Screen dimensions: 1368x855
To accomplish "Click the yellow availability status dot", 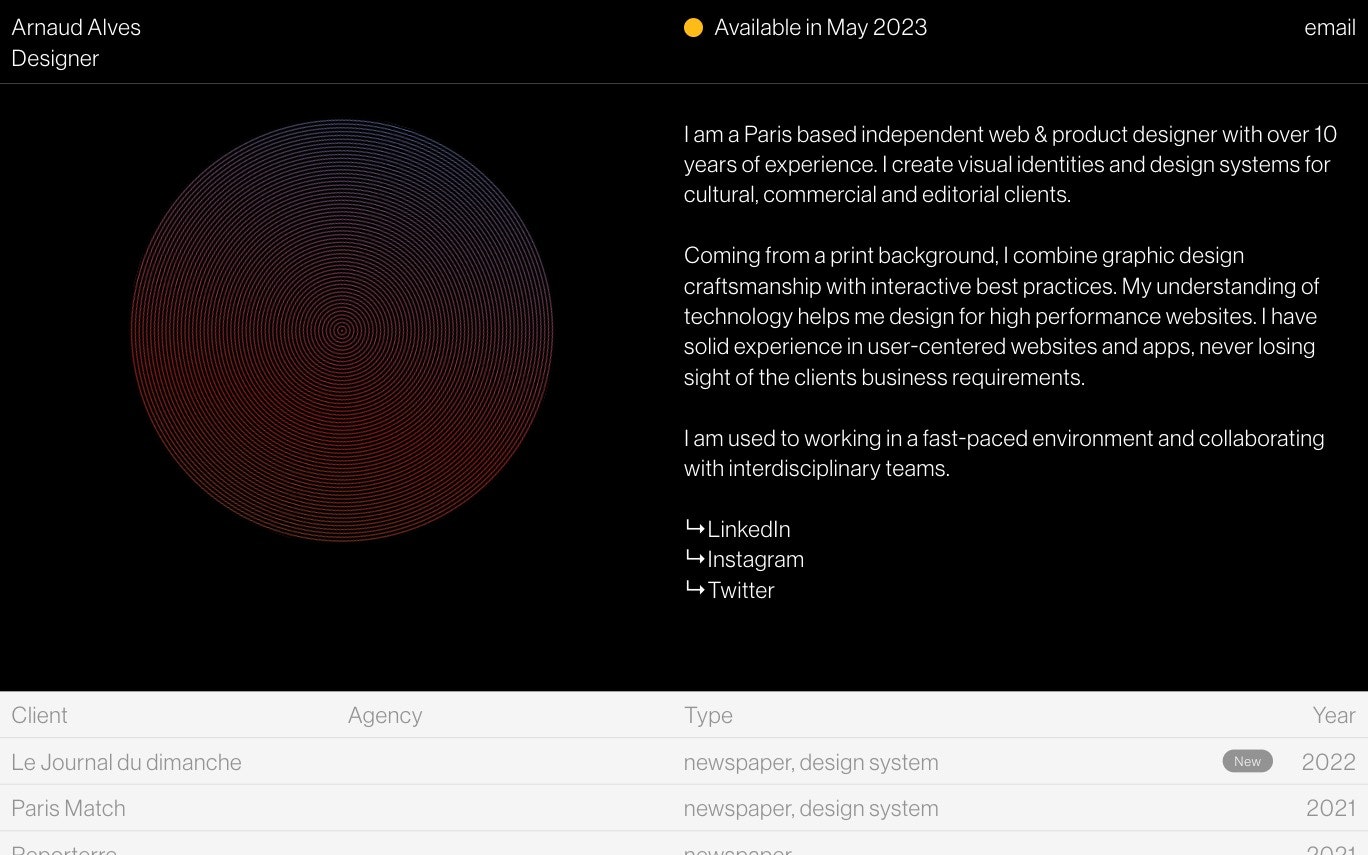I will point(693,28).
